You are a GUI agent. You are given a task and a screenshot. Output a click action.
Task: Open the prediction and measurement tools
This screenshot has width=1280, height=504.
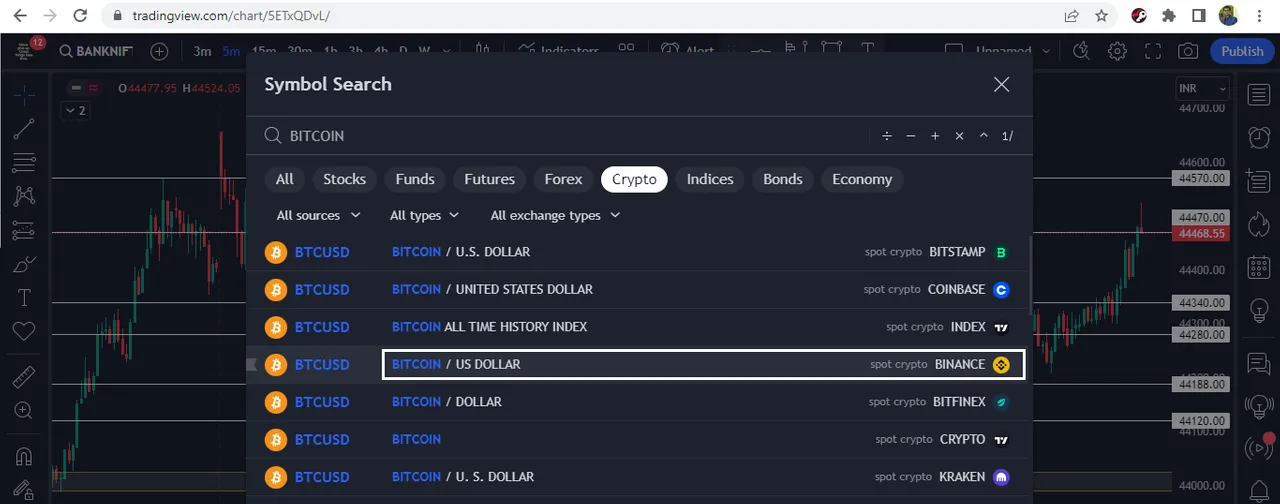[x=24, y=230]
